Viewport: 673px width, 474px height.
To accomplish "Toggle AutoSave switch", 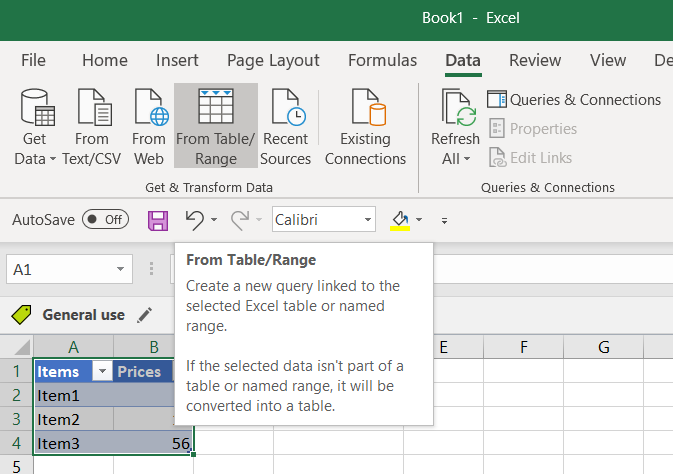I will (x=105, y=219).
